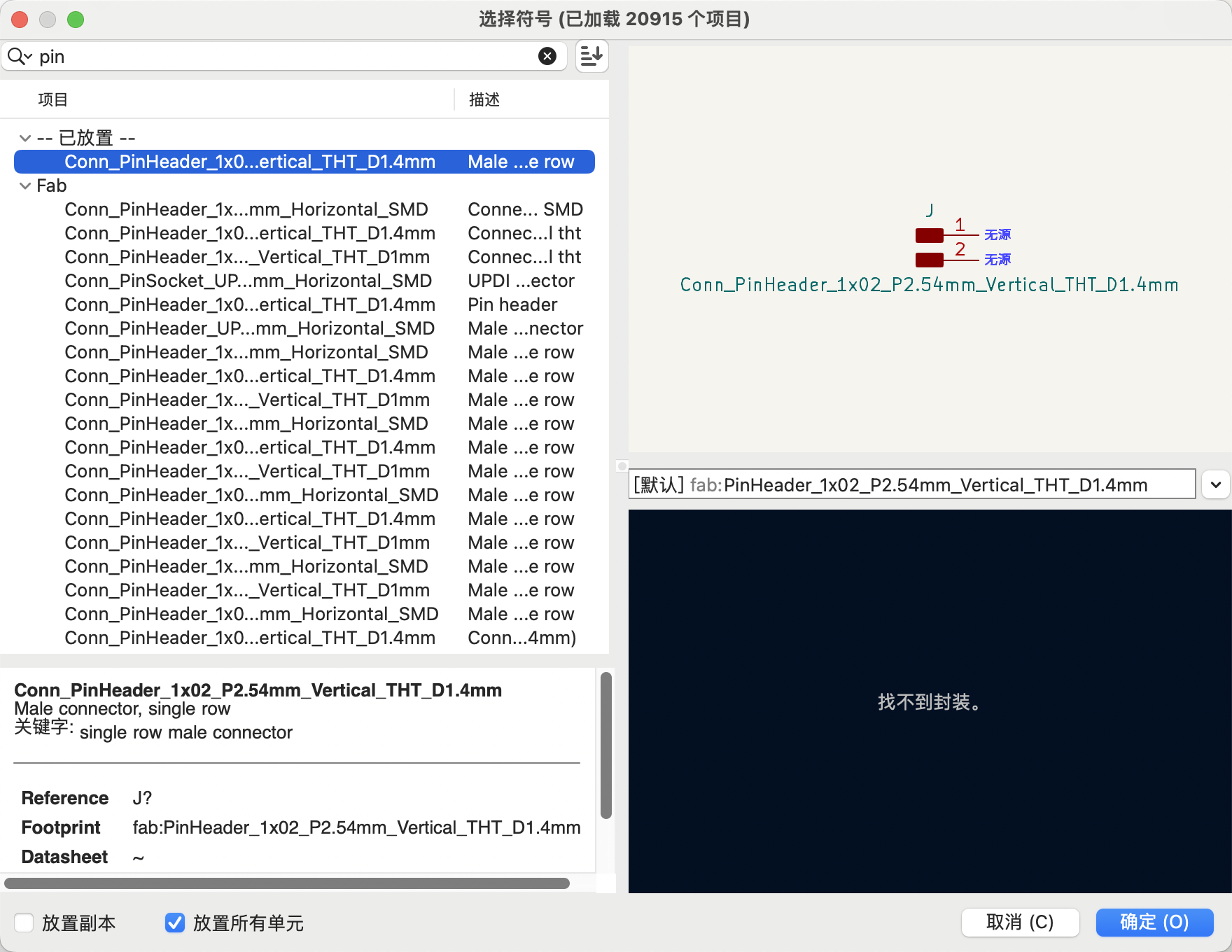Click the footprint combo box field
Image resolution: width=1232 pixels, height=952 pixels.
(x=912, y=484)
